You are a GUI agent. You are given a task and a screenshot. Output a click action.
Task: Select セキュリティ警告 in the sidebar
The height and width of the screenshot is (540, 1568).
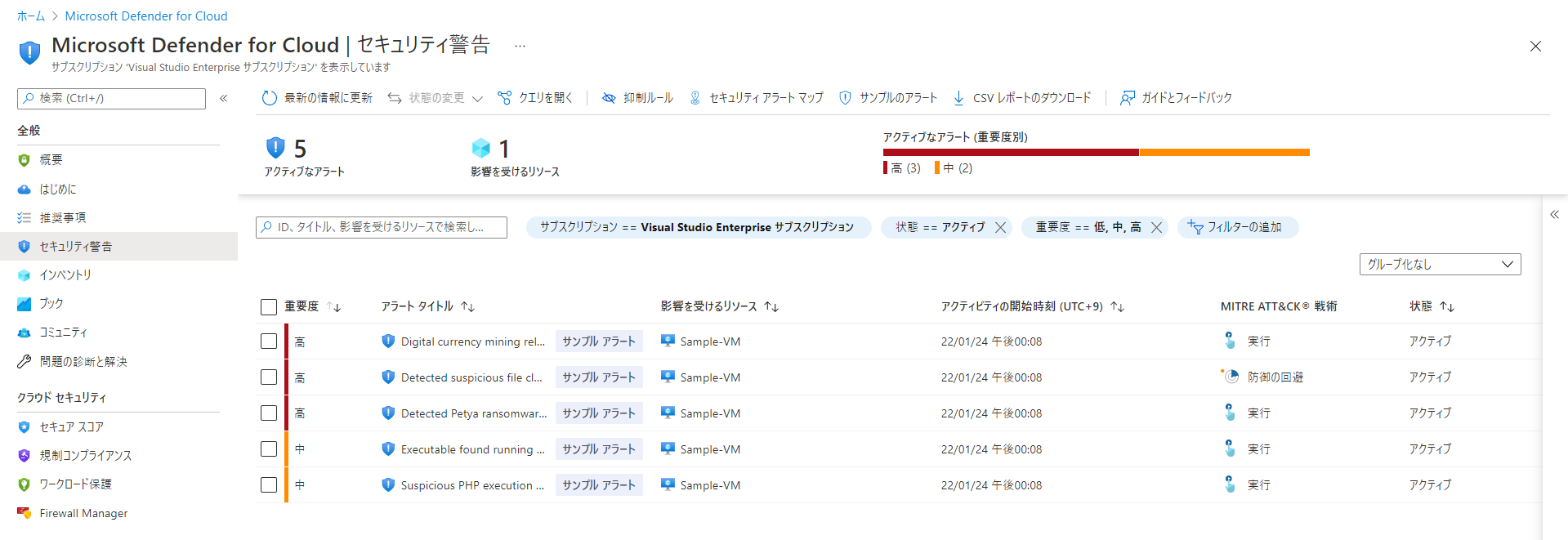(x=118, y=246)
